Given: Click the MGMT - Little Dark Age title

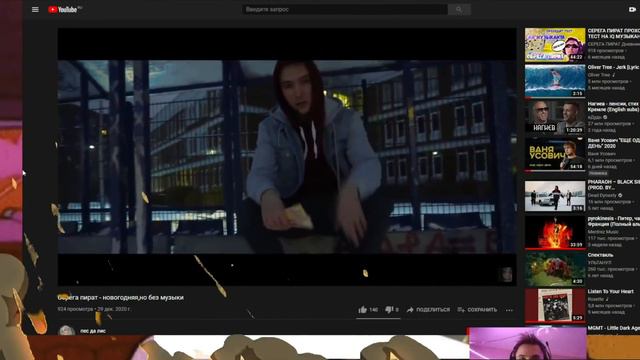Looking at the screenshot, I should pos(613,328).
